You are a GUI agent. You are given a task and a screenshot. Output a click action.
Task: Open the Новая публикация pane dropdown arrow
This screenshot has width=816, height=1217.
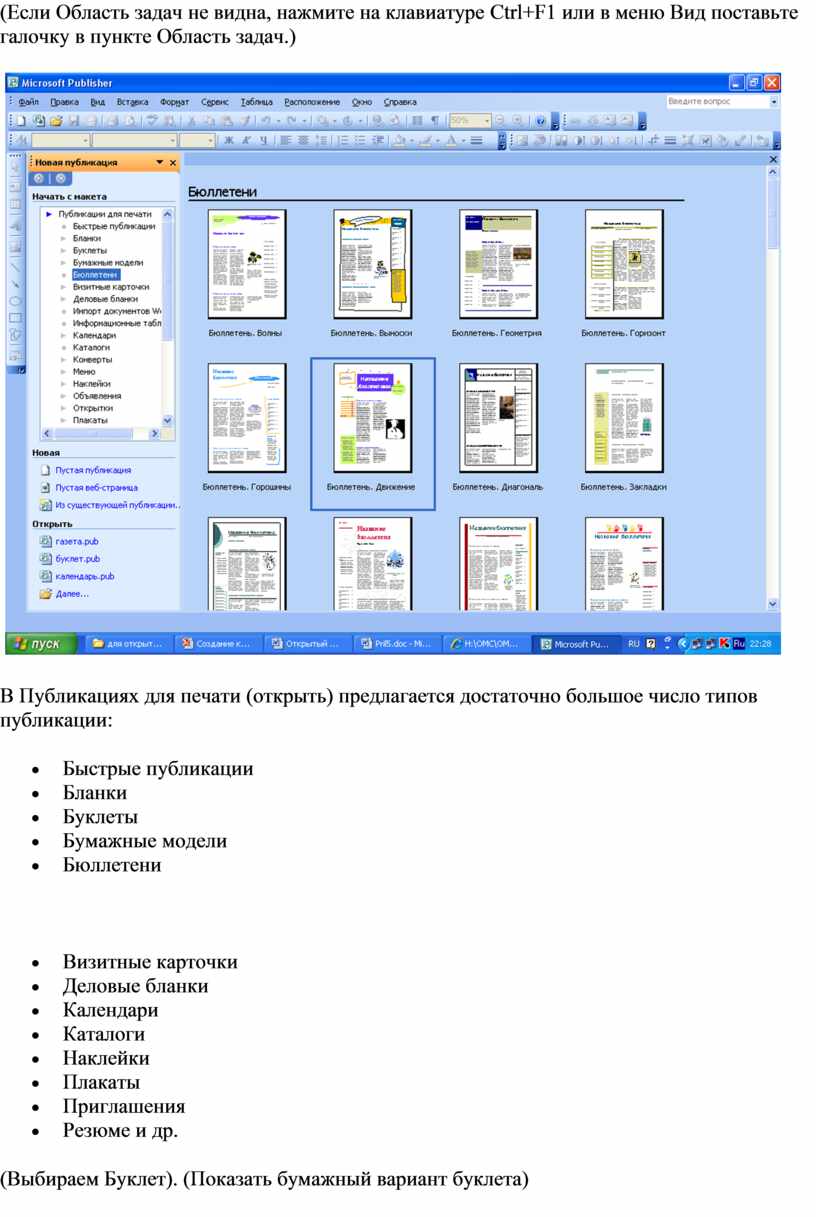pos(158,162)
